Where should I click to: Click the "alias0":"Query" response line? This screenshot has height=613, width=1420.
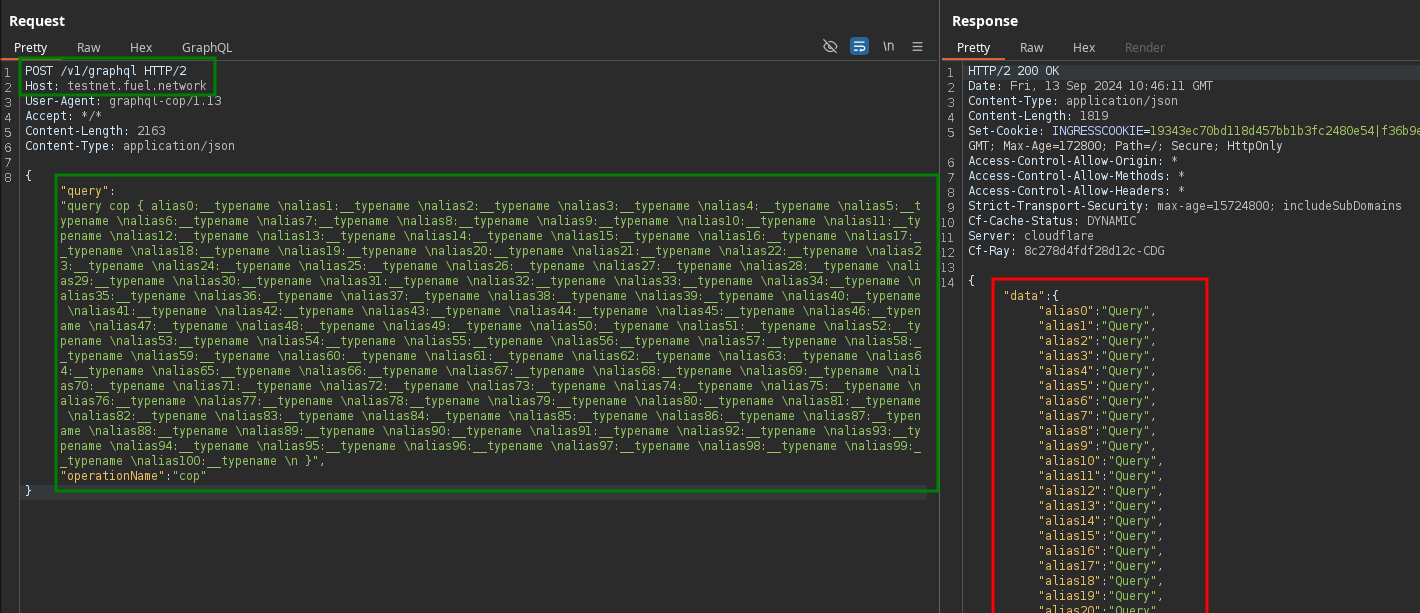coord(1097,311)
